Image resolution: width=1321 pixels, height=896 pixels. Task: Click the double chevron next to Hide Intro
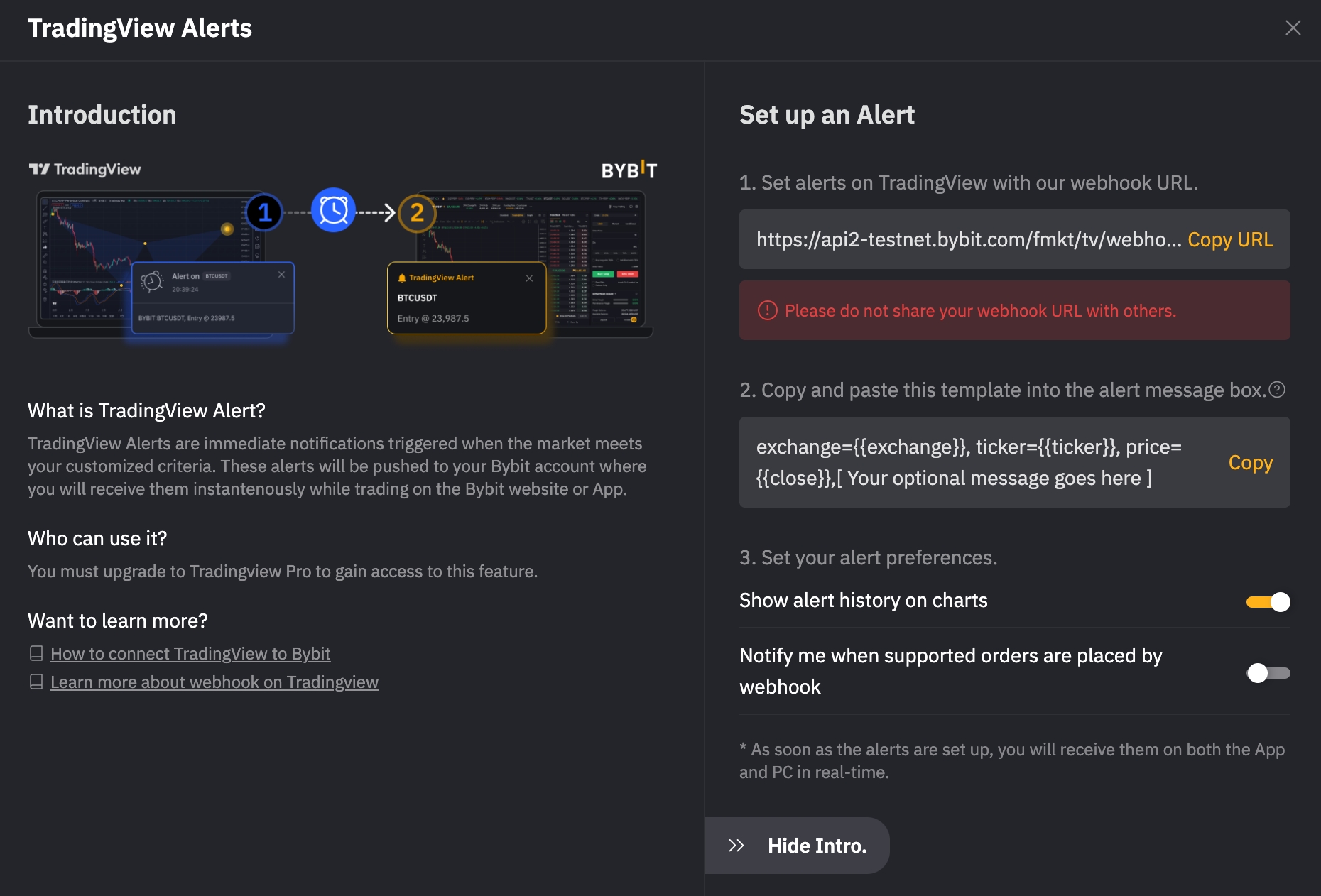736,846
